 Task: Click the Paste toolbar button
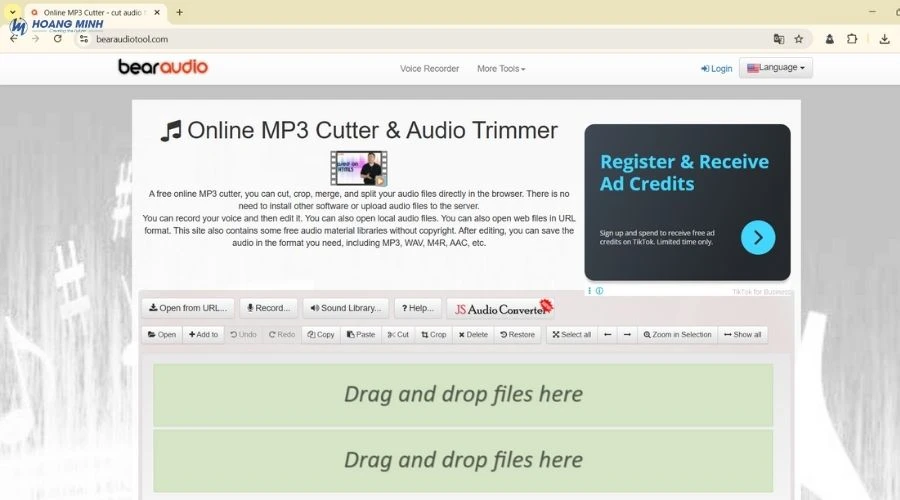(x=361, y=335)
